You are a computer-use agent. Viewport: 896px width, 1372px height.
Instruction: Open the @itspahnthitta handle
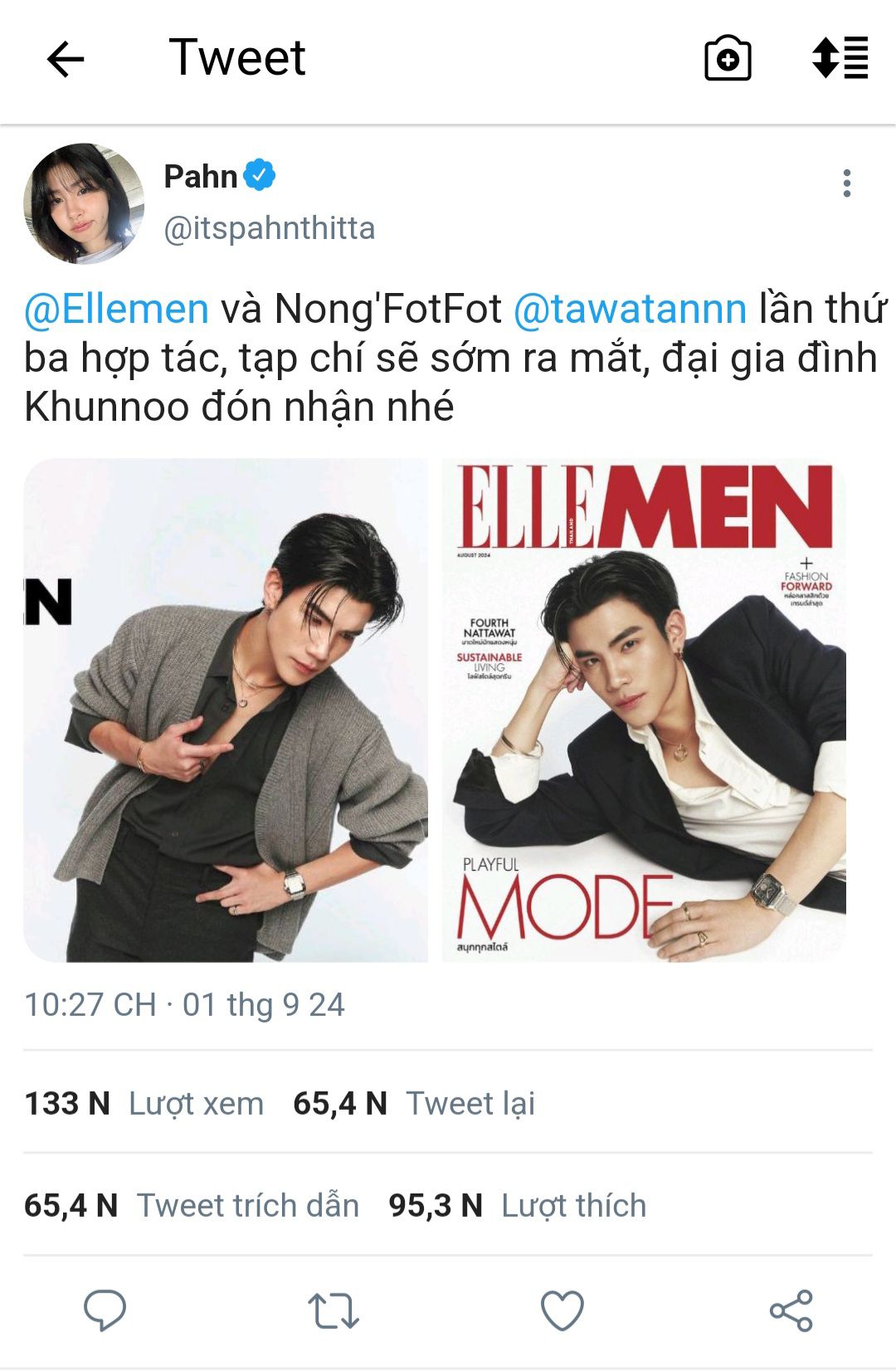click(270, 228)
